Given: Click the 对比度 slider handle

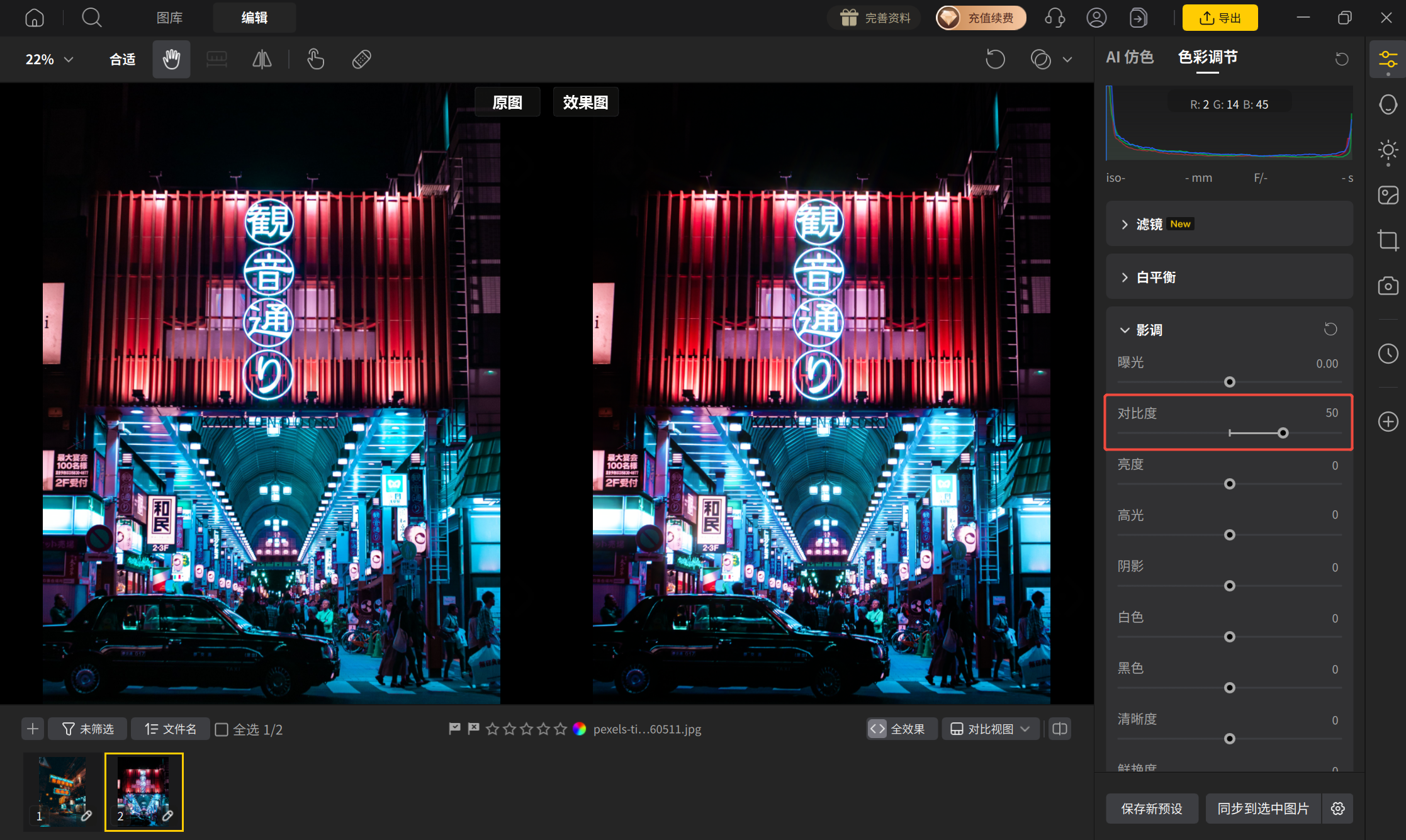Looking at the screenshot, I should (x=1283, y=433).
